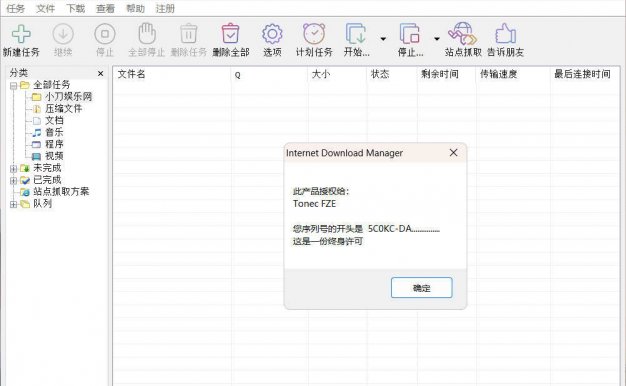Sort by 剩余时间 column header
626x386 pixels.
[x=446, y=75]
